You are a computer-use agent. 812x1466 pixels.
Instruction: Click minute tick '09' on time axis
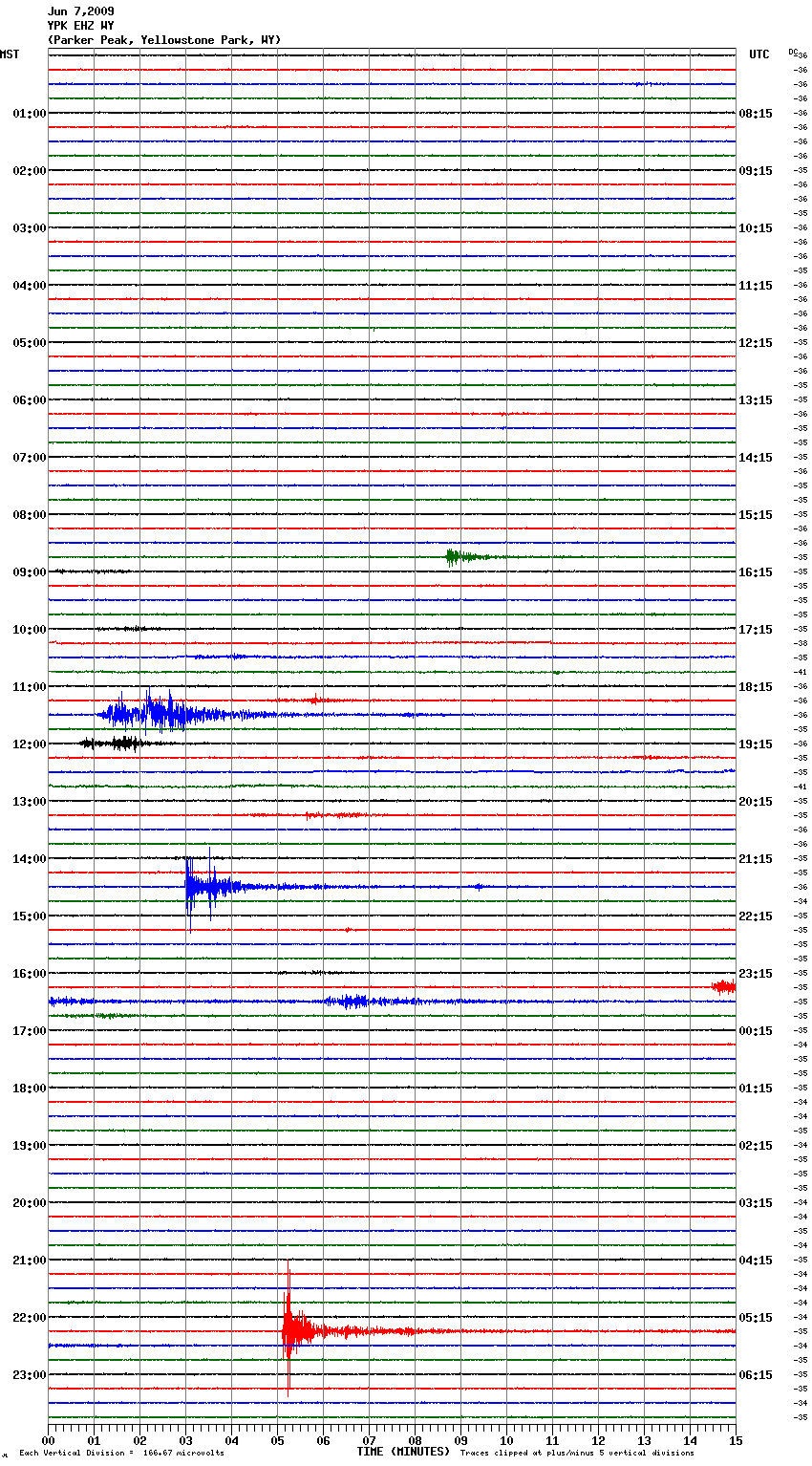coord(460,1440)
